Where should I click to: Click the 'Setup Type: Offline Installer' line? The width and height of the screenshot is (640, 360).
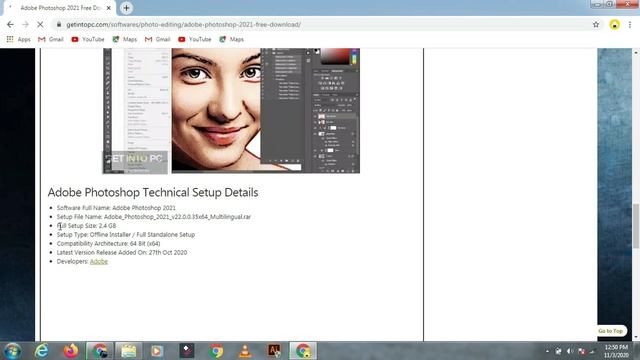(x=126, y=235)
